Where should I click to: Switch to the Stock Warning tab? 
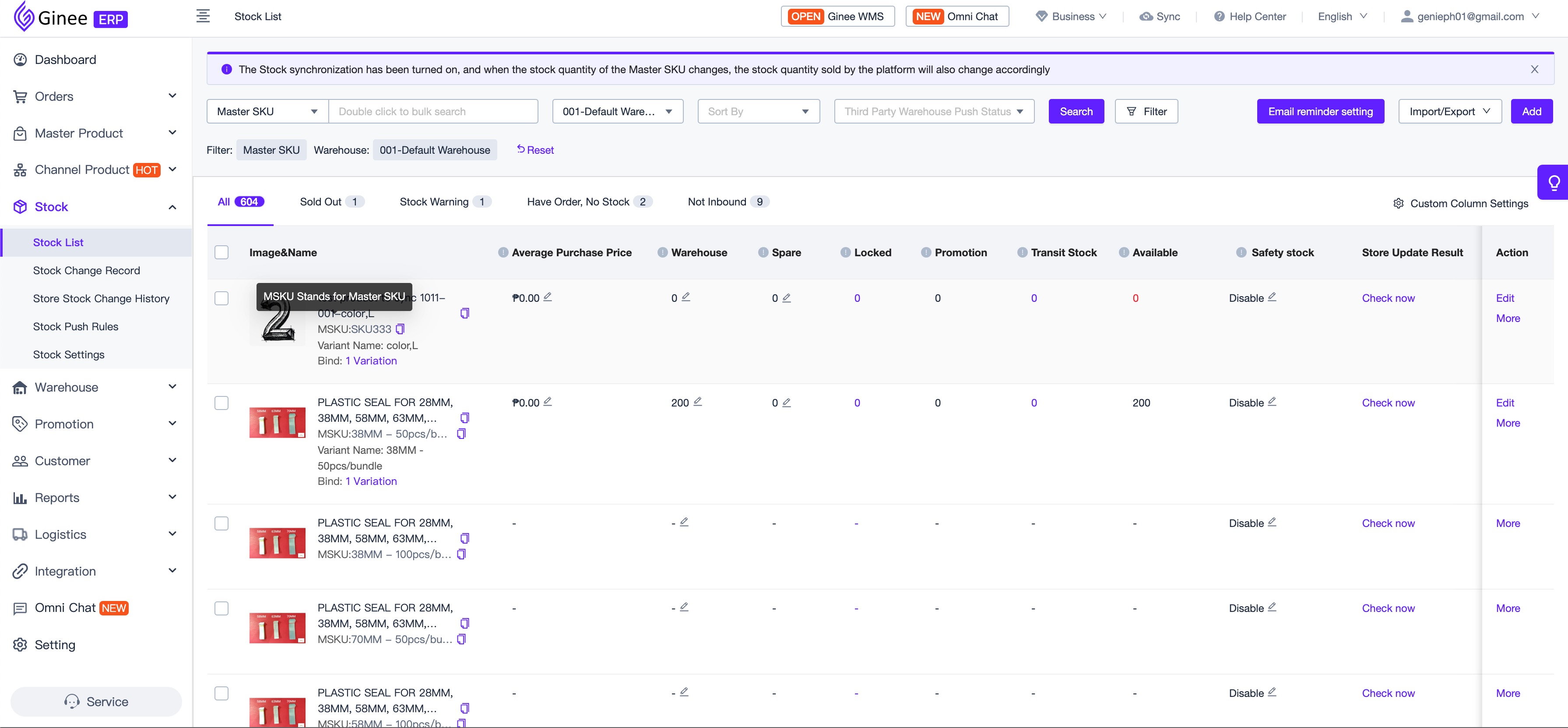445,201
